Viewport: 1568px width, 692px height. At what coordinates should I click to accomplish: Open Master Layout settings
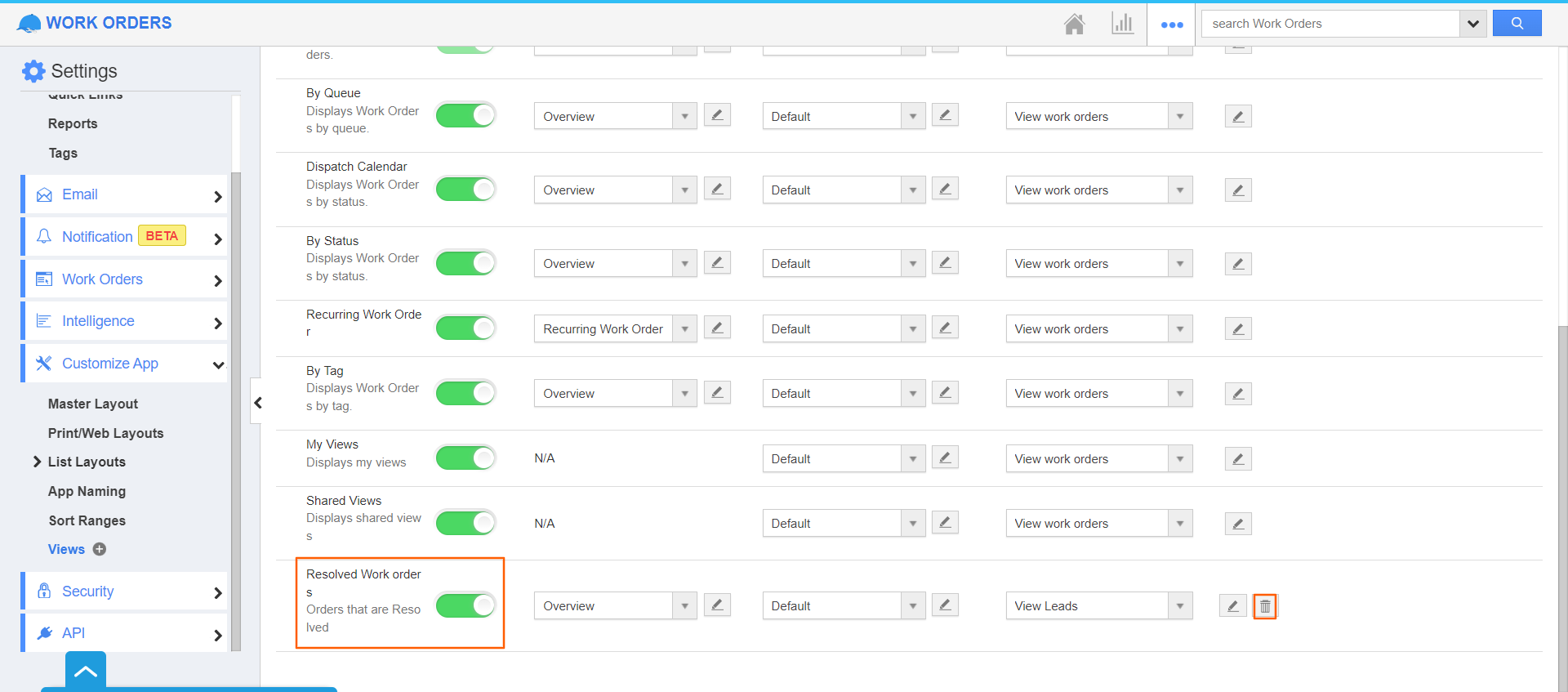(x=93, y=404)
